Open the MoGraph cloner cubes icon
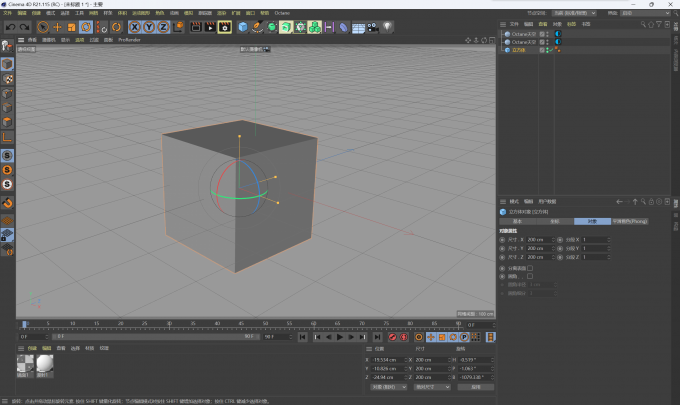The image size is (680, 405). click(315, 27)
